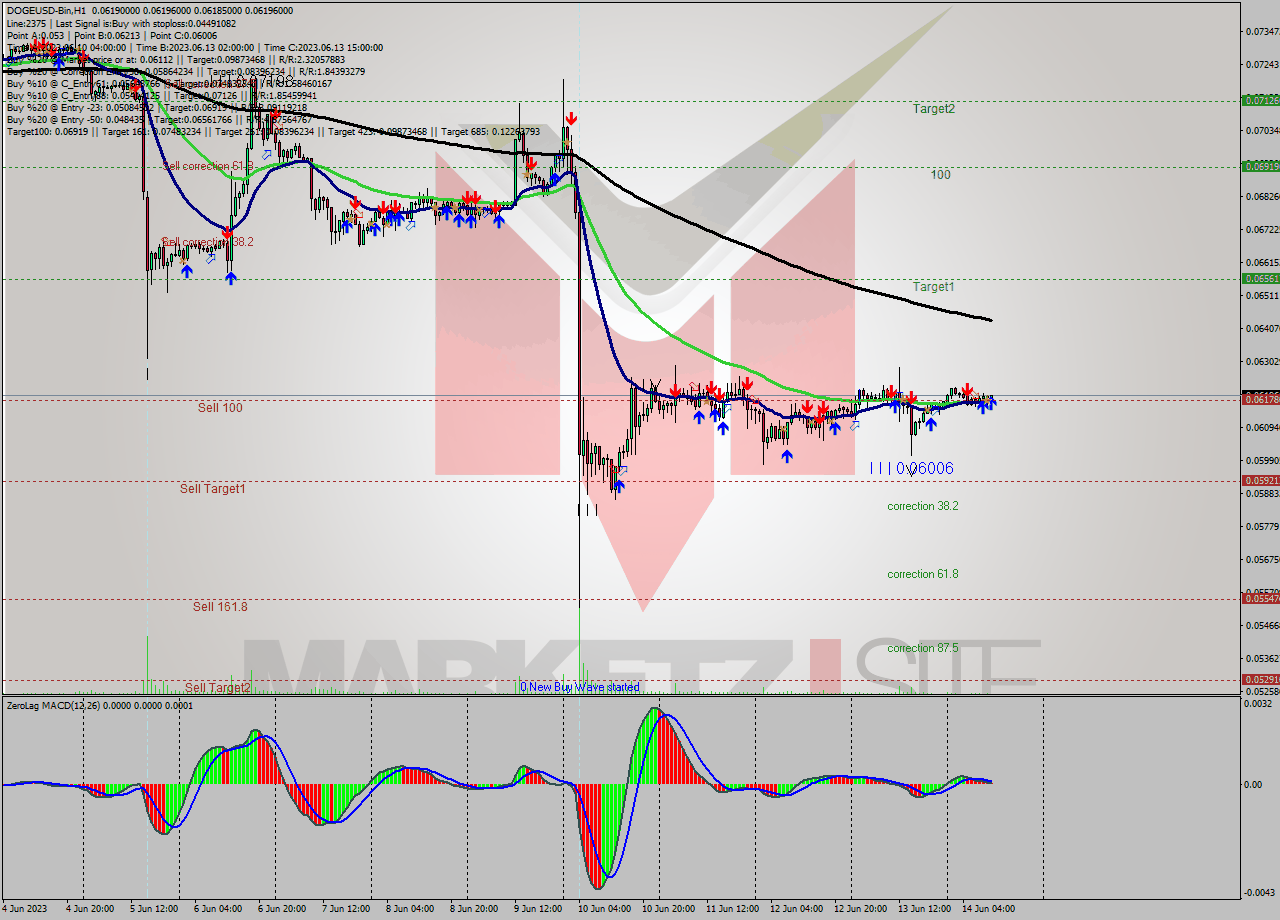The height and width of the screenshot is (920, 1280).
Task: Click the '6 Jun 20:00' time label
Action: (284, 909)
